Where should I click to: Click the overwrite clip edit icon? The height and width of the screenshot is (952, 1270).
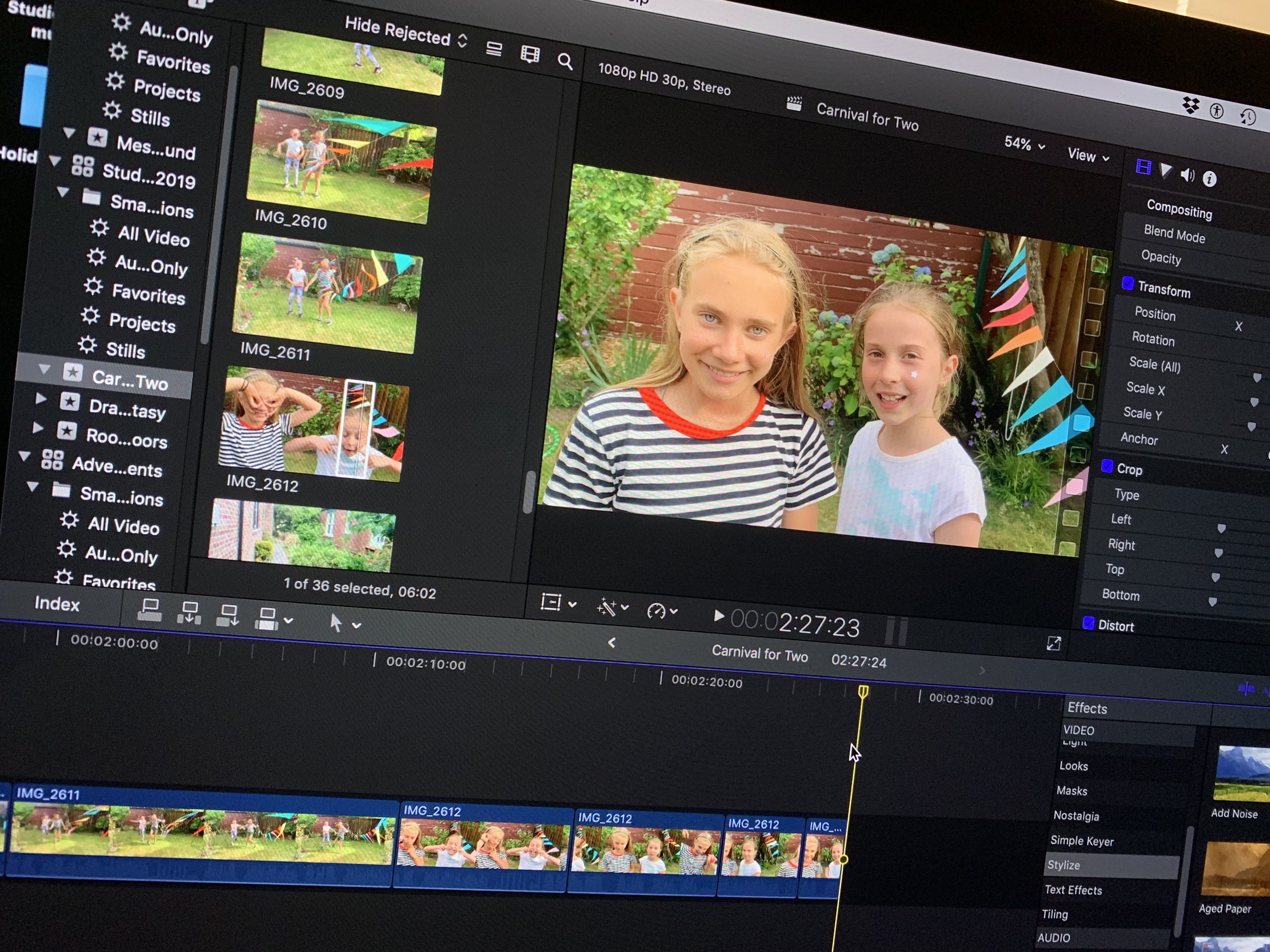click(x=266, y=618)
